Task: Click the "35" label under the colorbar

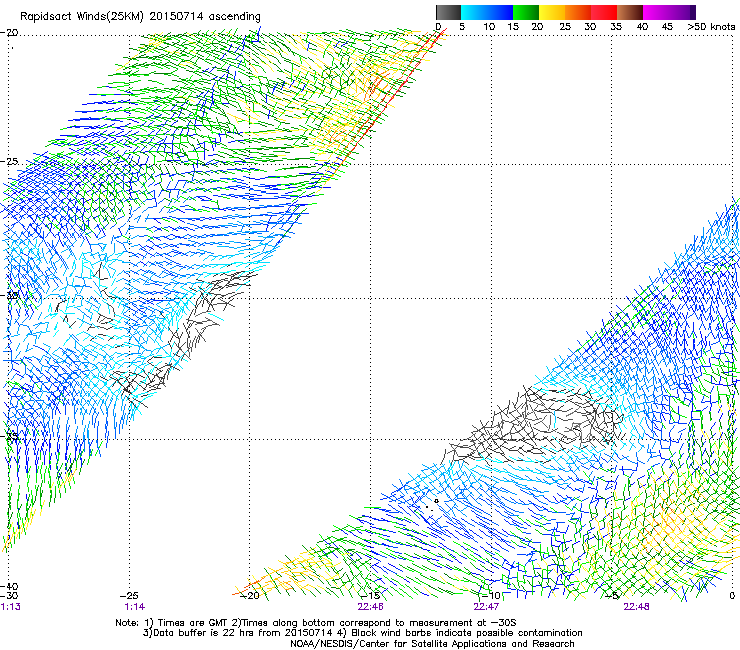Action: tap(616, 27)
